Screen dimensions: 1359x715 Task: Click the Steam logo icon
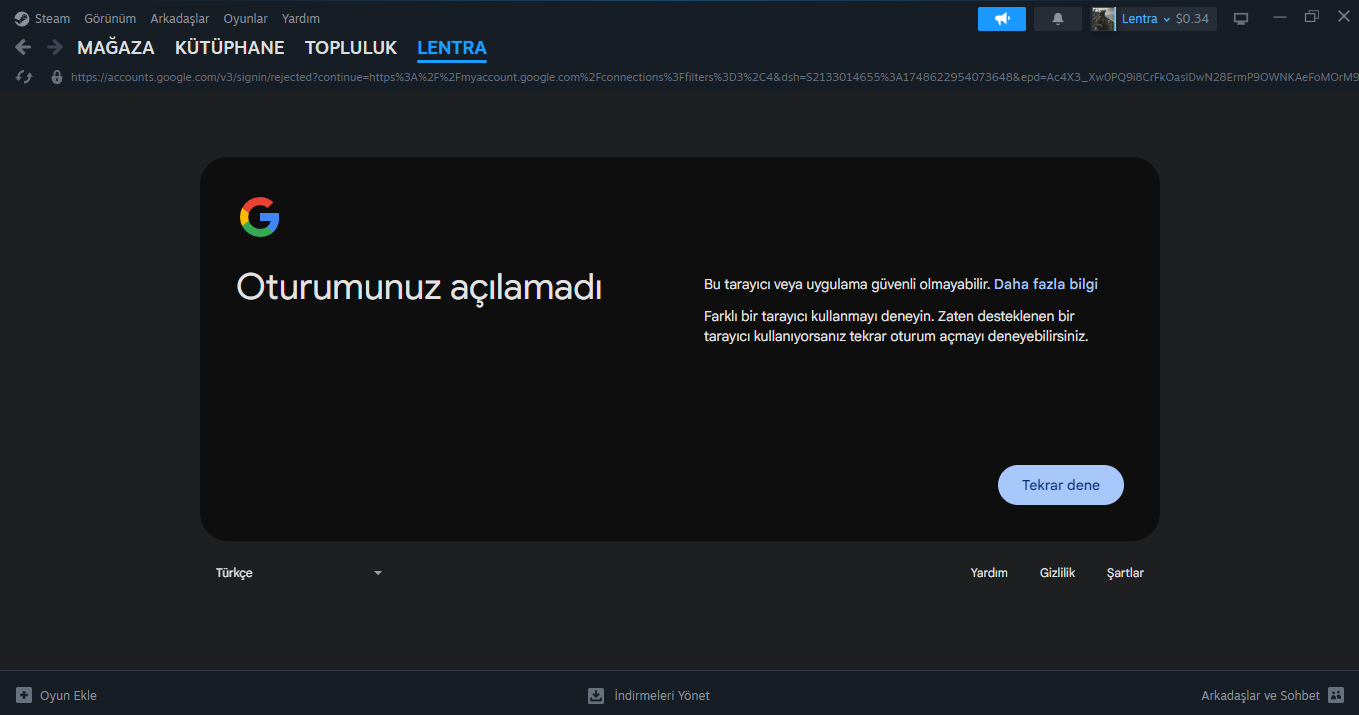click(22, 19)
